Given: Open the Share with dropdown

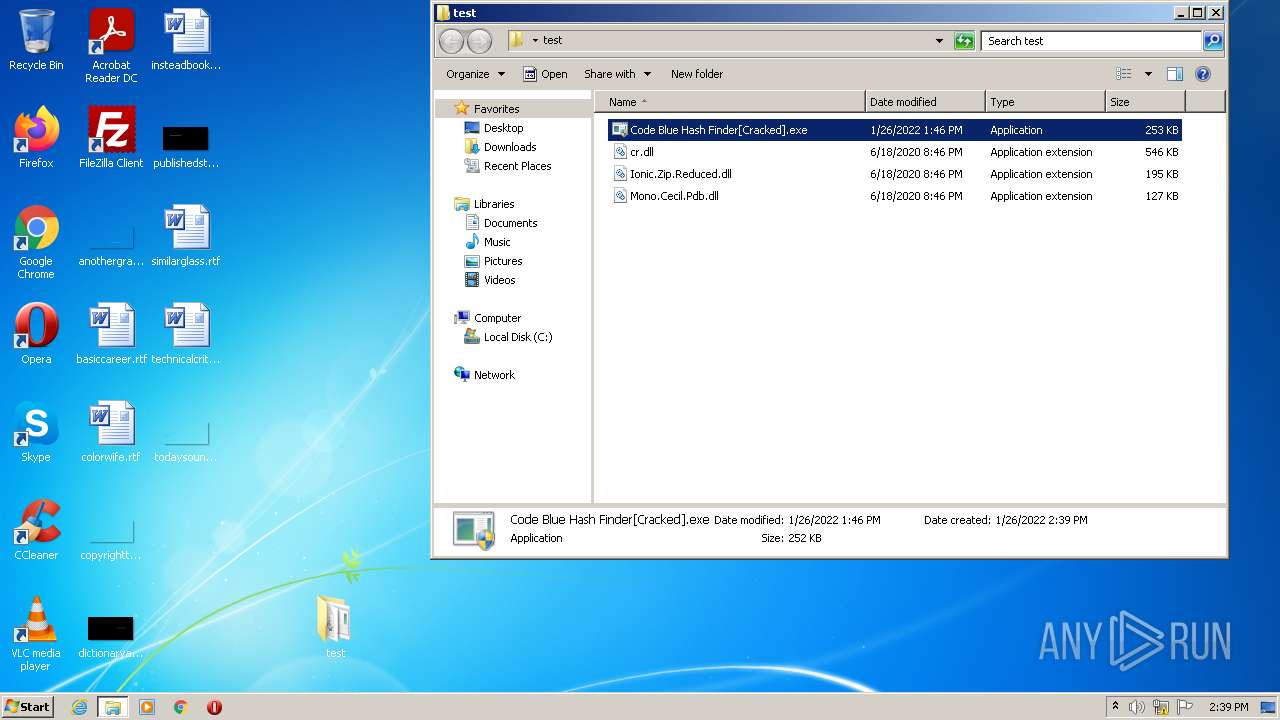Looking at the screenshot, I should pyautogui.click(x=617, y=74).
